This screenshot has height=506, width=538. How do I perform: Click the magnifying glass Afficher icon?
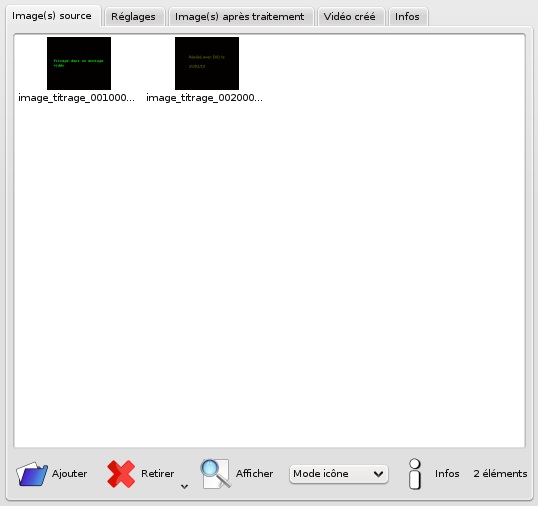pos(215,473)
